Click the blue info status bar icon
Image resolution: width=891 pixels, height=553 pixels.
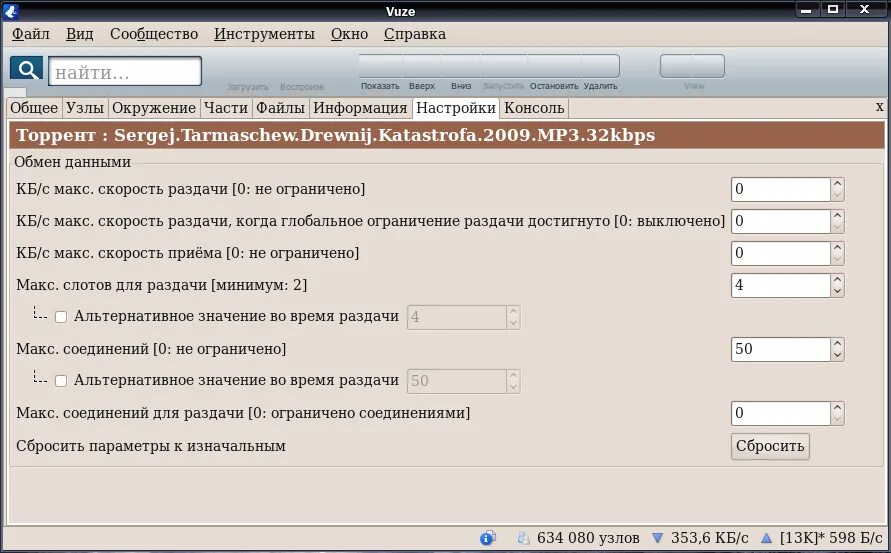point(488,538)
